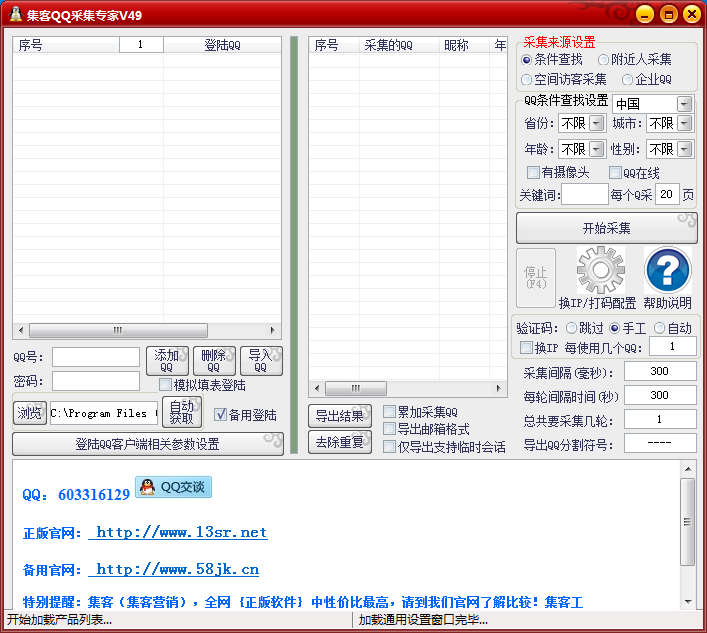Click the 采集的QQ column header
This screenshot has width=707, height=633.
[x=399, y=45]
